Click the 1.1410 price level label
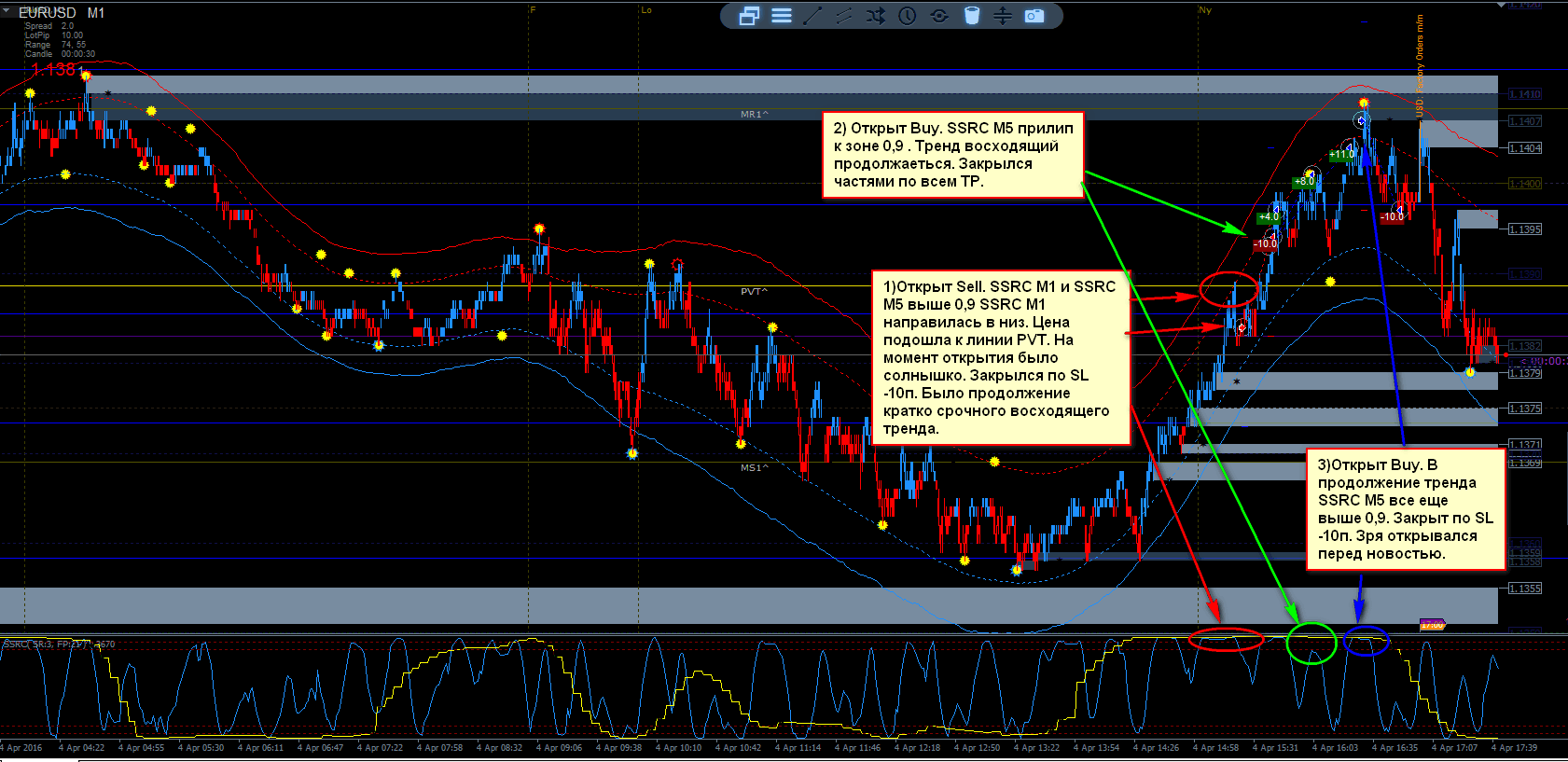Viewport: 1568px width, 762px height. (1525, 94)
